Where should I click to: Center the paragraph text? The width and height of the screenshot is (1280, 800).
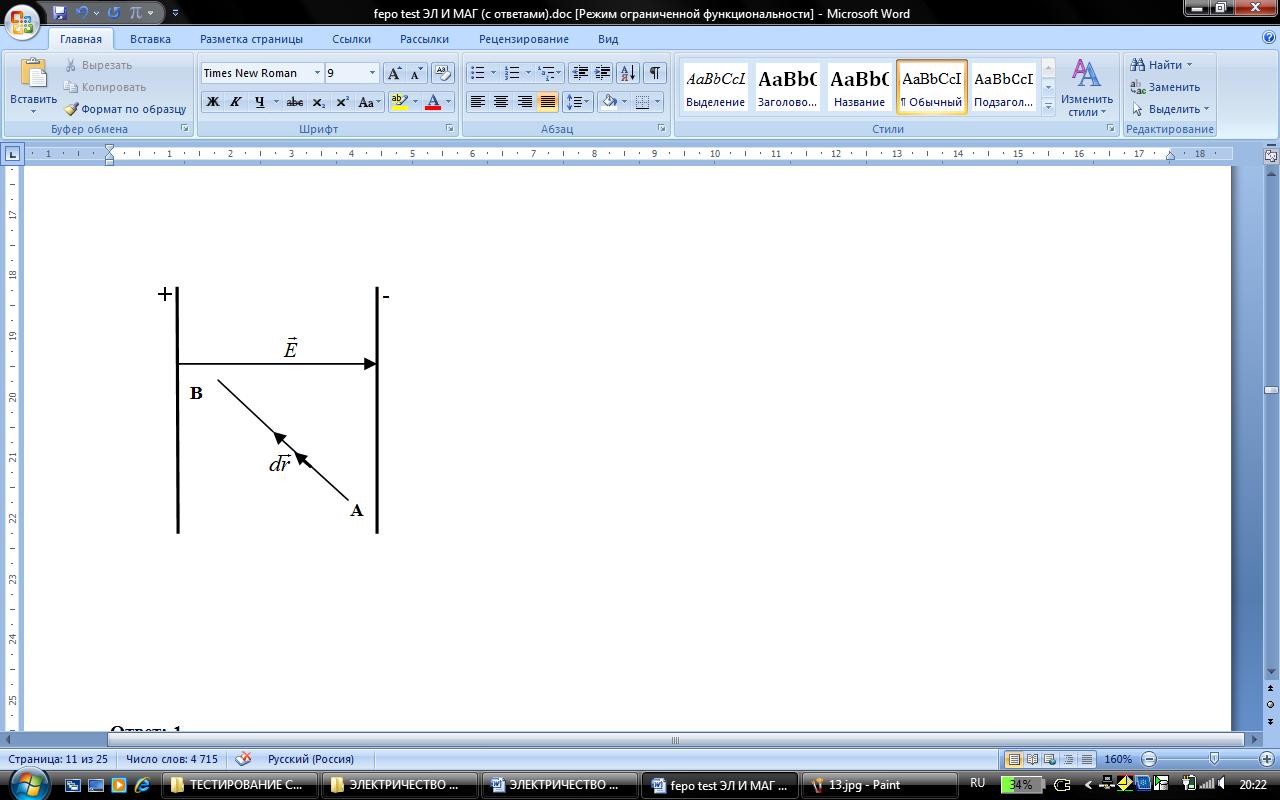pos(501,102)
